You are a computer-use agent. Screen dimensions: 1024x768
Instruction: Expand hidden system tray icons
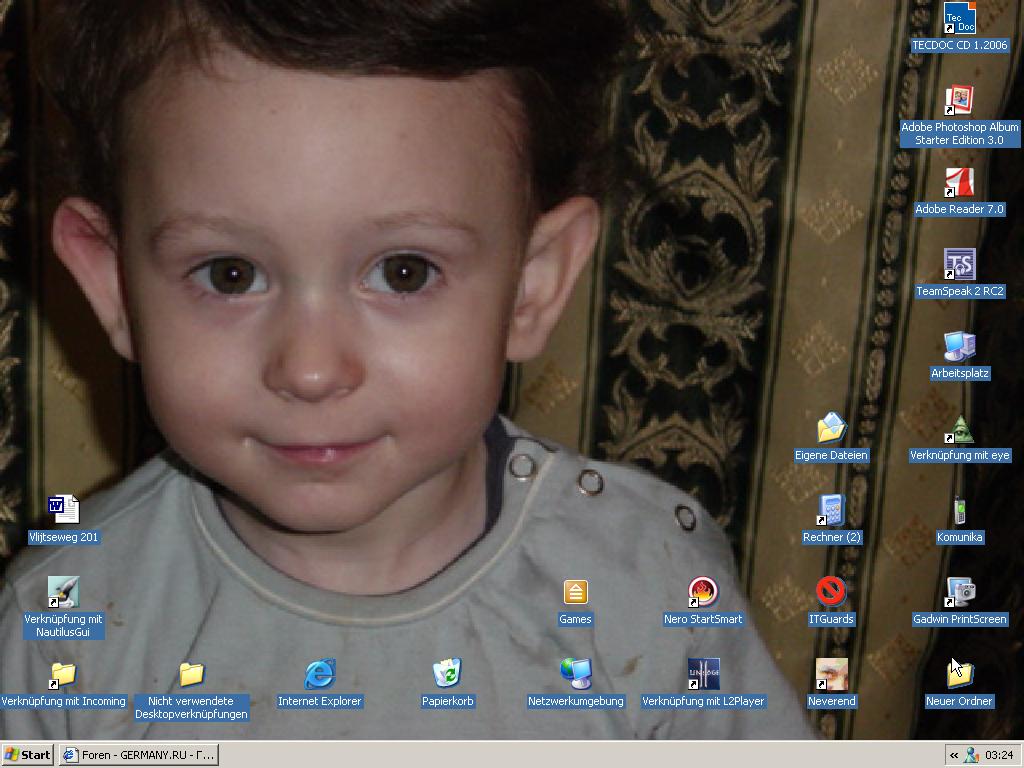coord(954,755)
